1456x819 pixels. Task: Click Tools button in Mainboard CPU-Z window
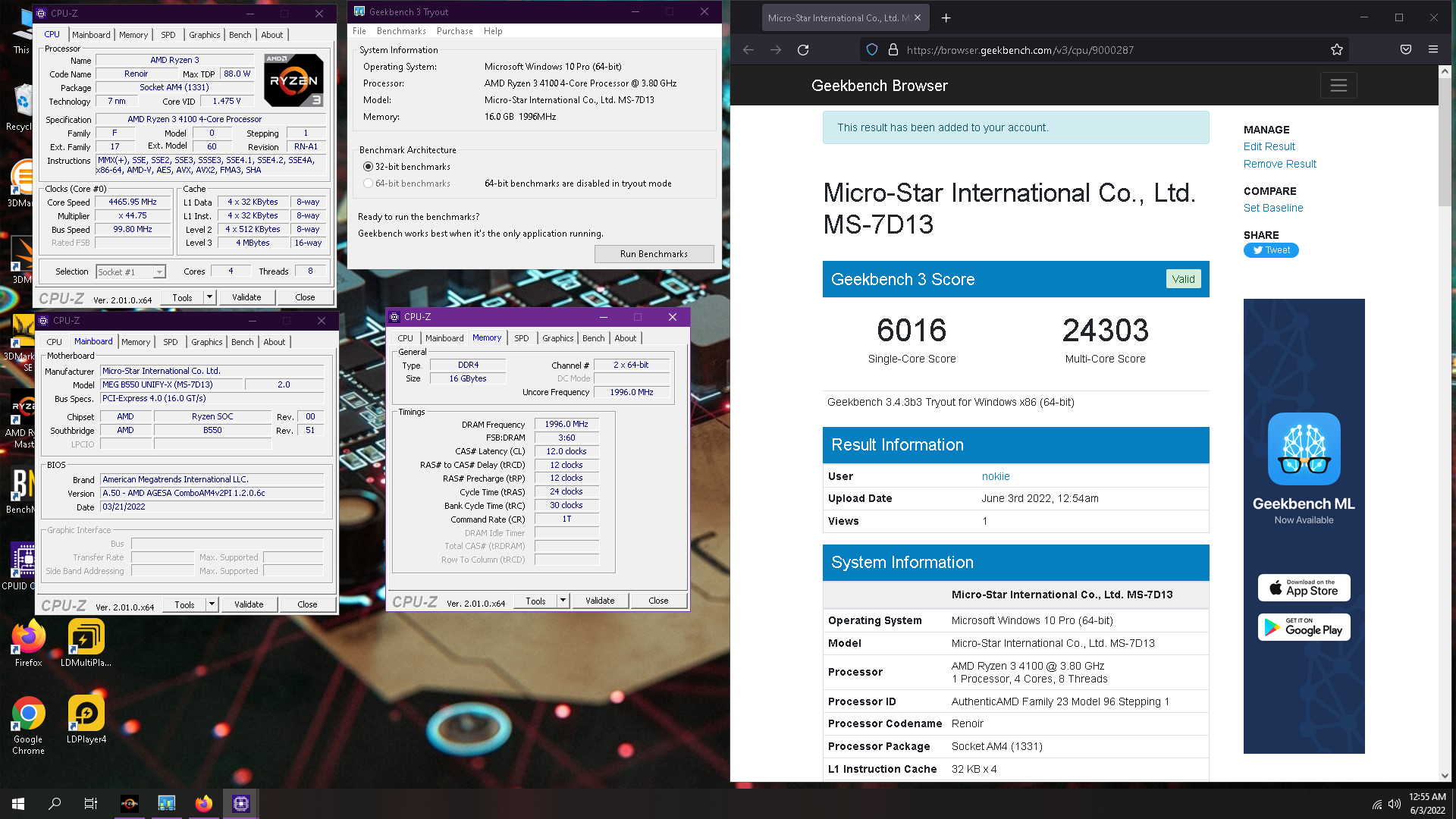coord(184,604)
